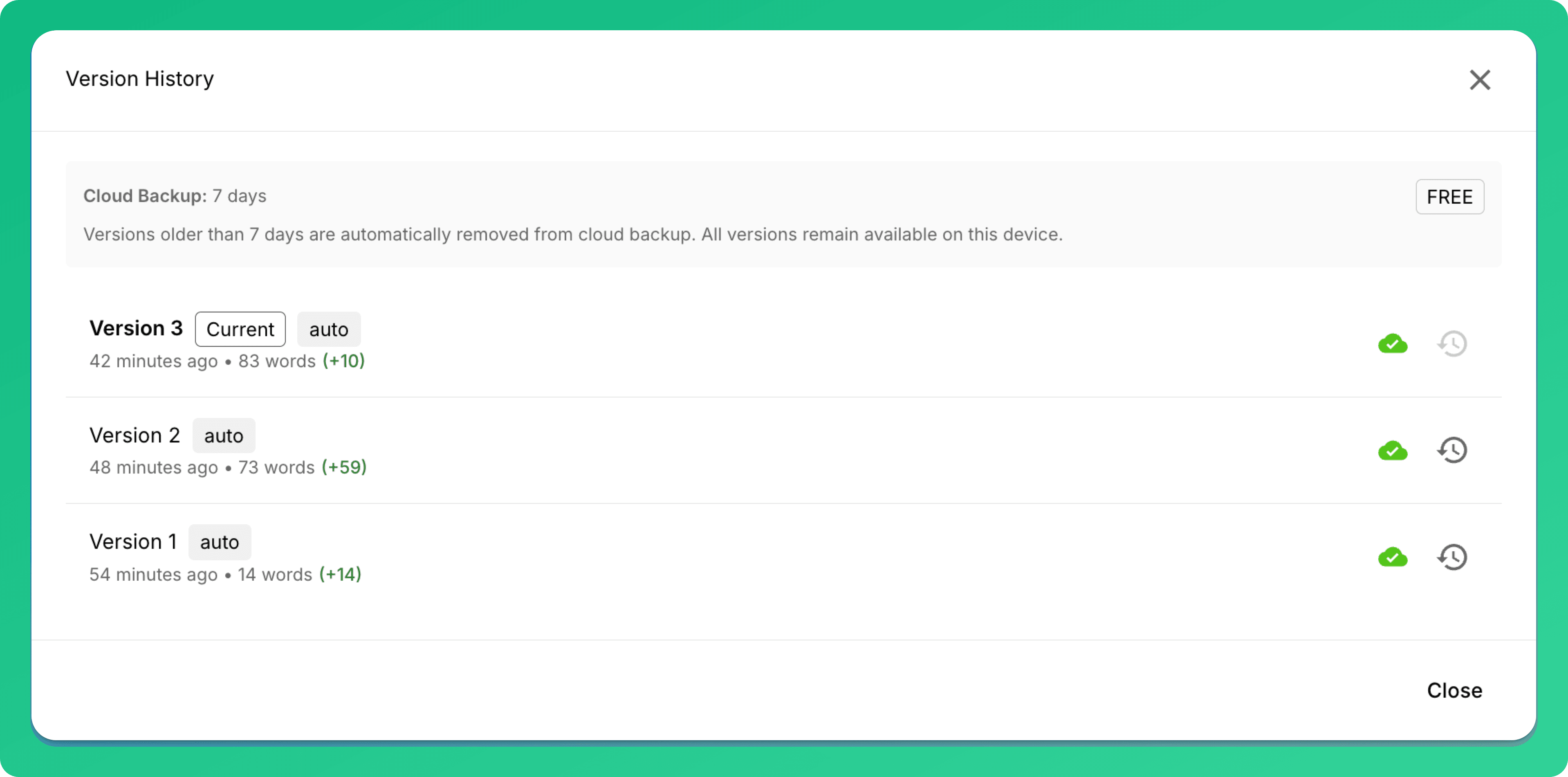Click the "Versions older than 7 days" notice
Viewport: 1568px width, 777px height.
coord(573,234)
